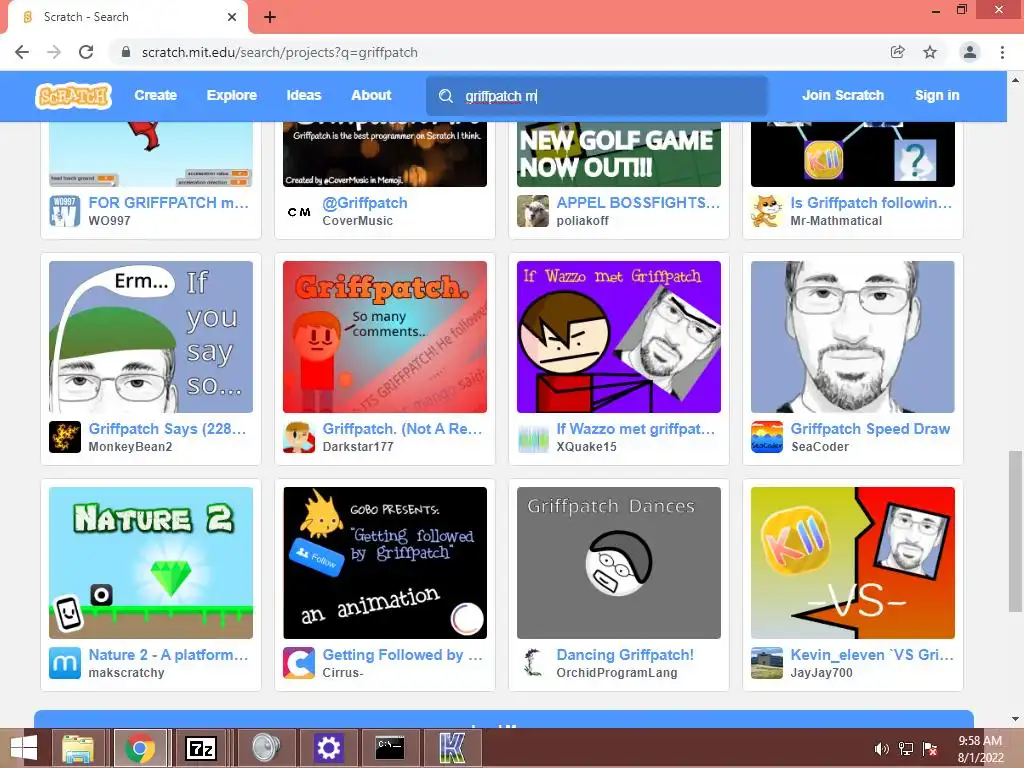Viewport: 1024px width, 768px height.
Task: Open the Create menu item
Action: pyautogui.click(x=155, y=95)
